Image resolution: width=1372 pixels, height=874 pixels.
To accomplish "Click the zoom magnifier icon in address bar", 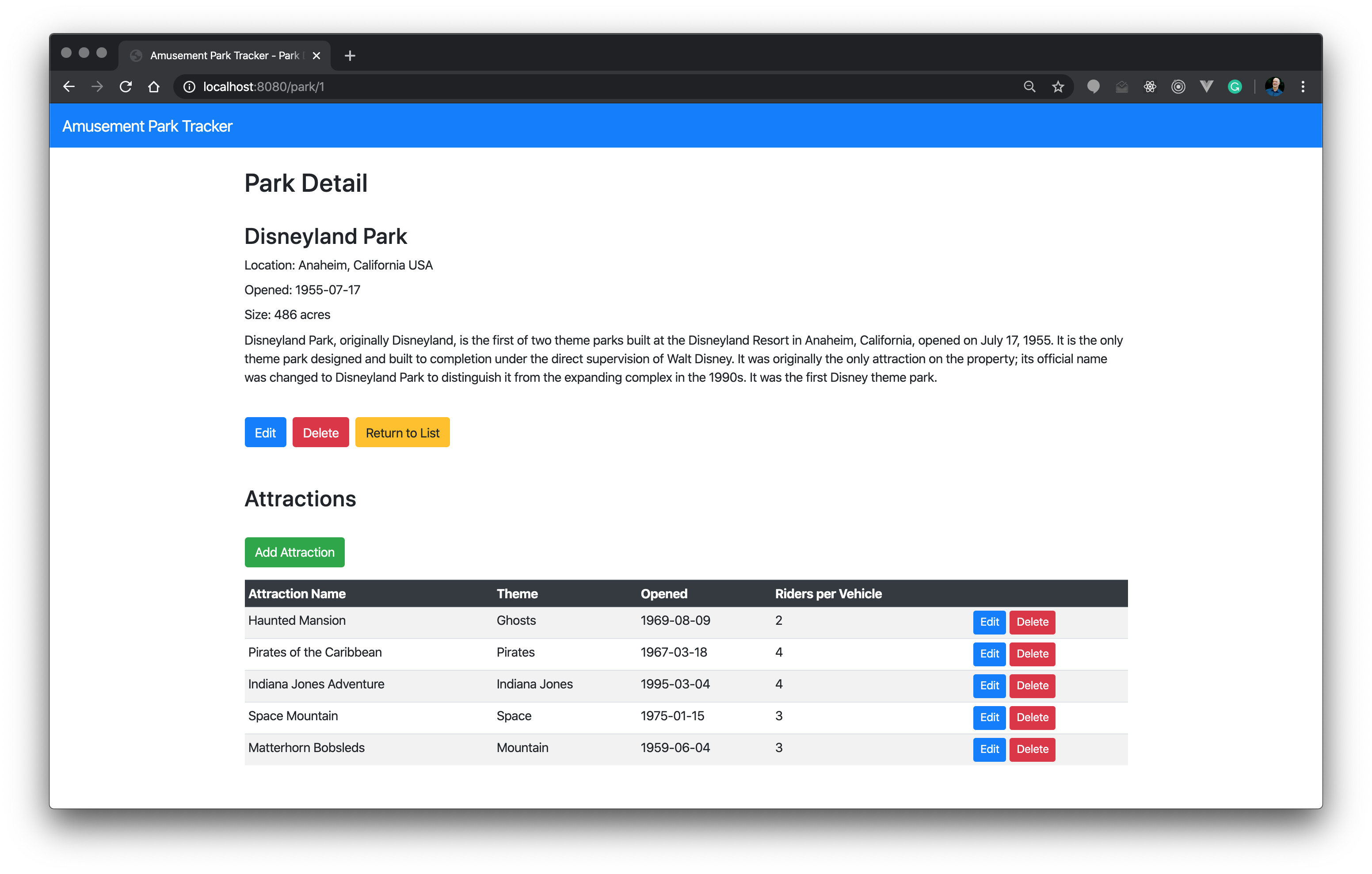I will click(1029, 87).
